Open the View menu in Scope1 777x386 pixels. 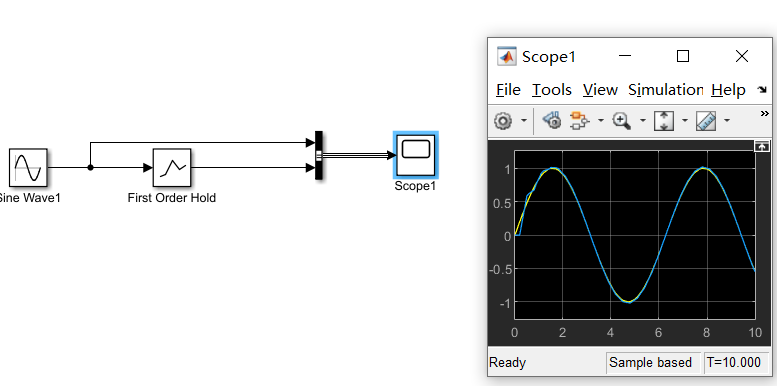(600, 90)
